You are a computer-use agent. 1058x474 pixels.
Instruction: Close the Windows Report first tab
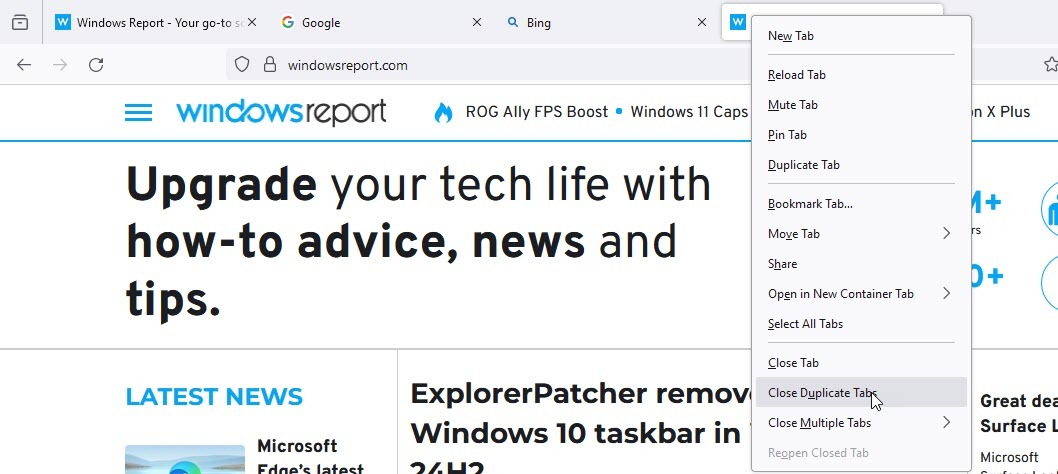click(x=252, y=22)
